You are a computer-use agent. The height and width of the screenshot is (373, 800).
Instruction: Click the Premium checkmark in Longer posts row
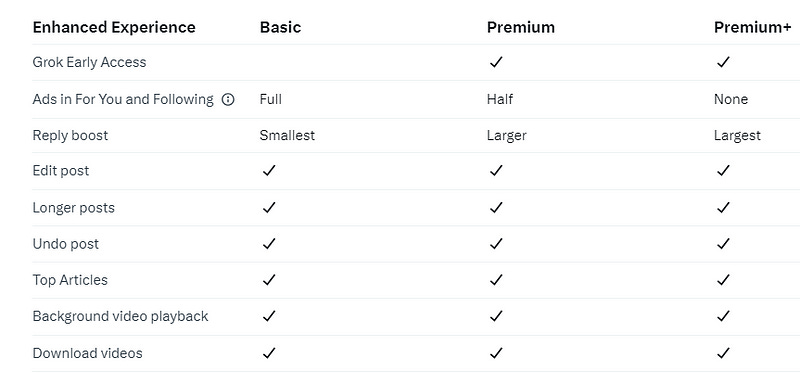tap(495, 207)
